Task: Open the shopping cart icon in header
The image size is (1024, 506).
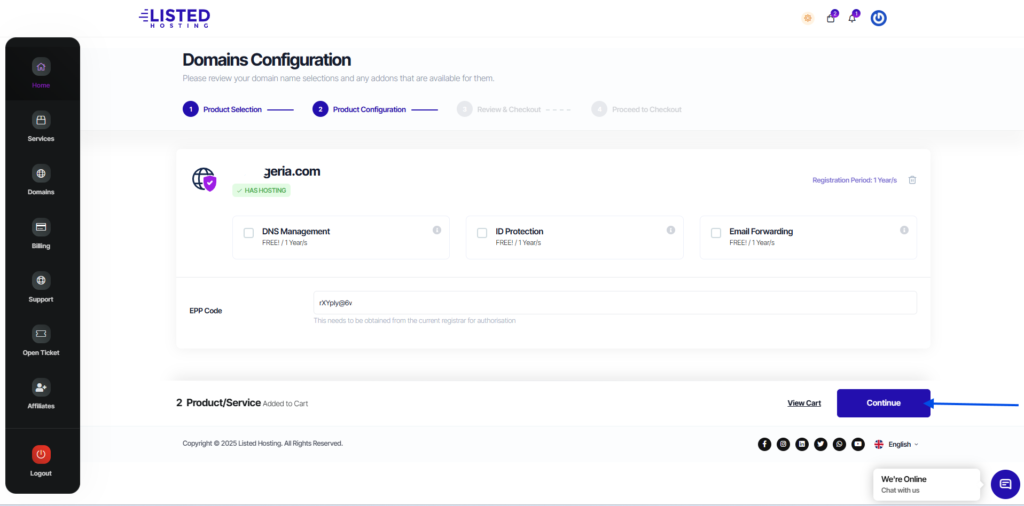Action: 830,18
